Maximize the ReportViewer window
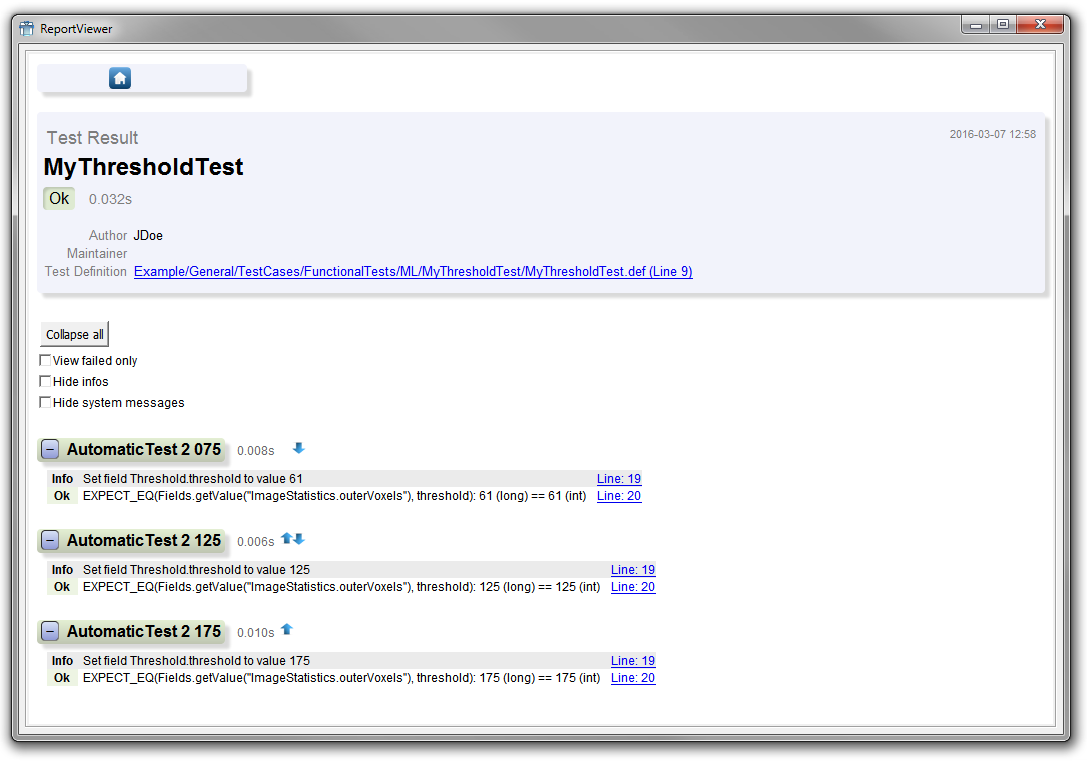 [x=1002, y=25]
